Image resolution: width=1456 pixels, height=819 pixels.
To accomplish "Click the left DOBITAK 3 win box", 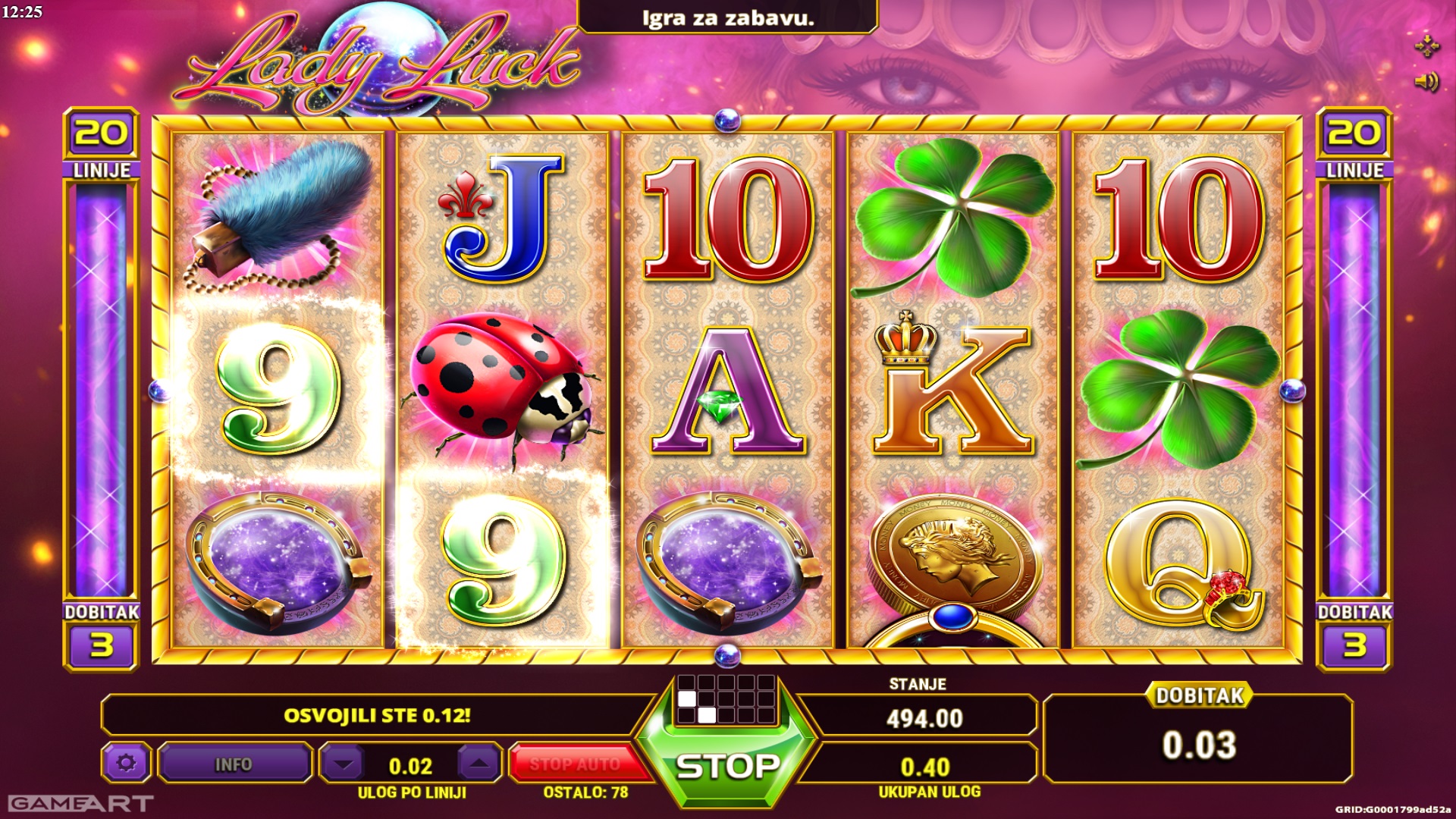I will (x=102, y=636).
